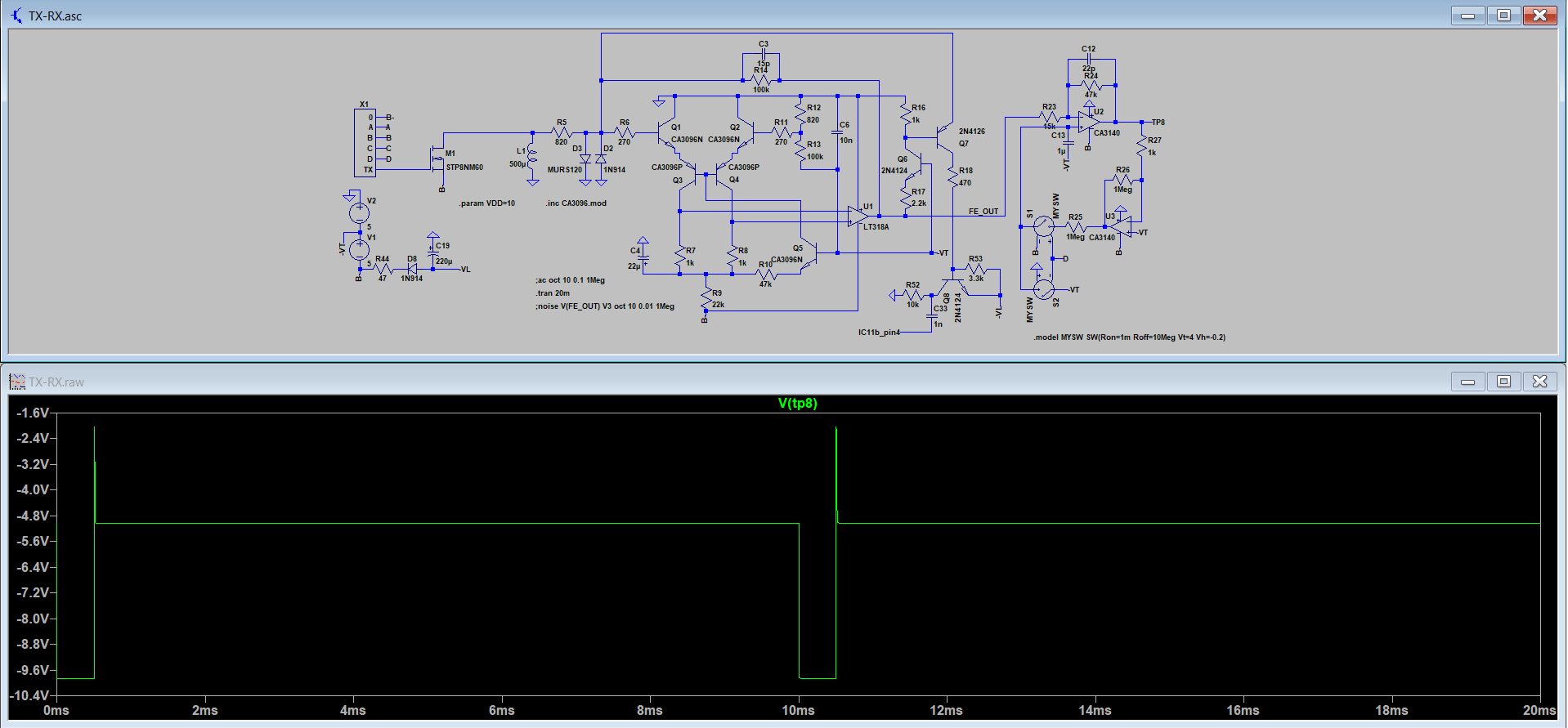
Task: Click the -4.8V vertical axis label
Action: [x=33, y=516]
